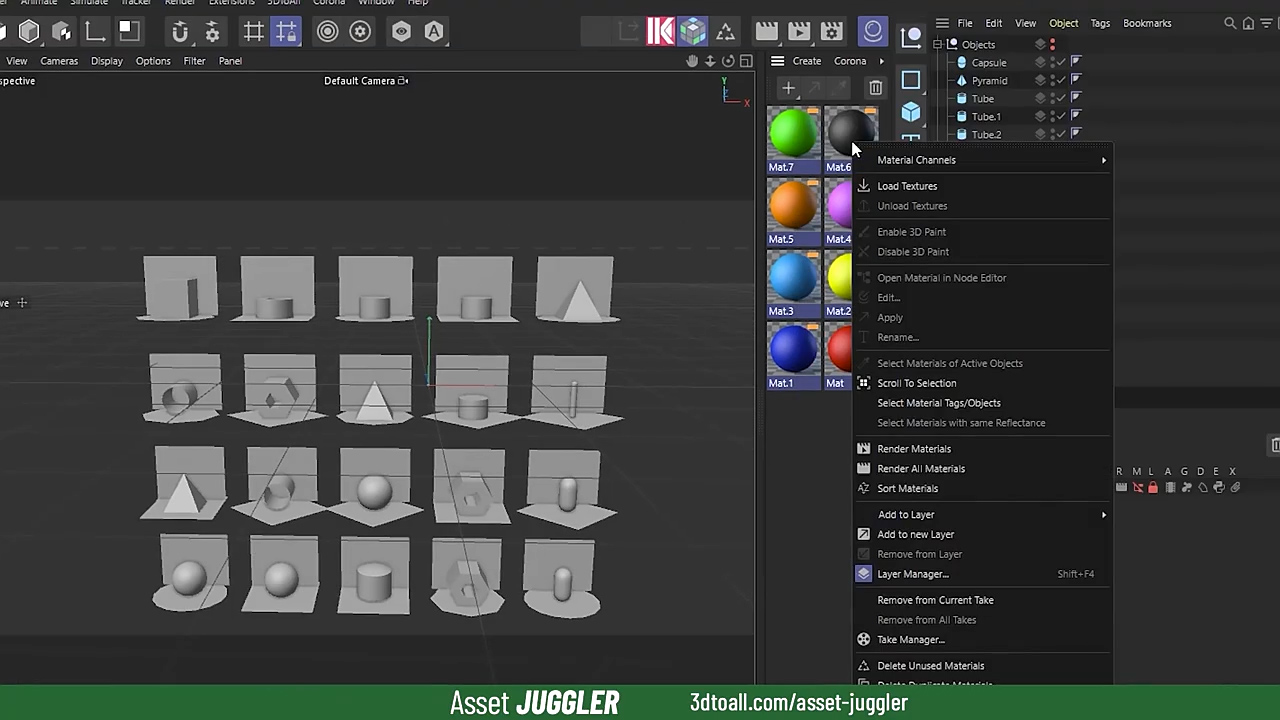Click the render clapperboard icon
The image size is (1280, 720).
point(767,32)
